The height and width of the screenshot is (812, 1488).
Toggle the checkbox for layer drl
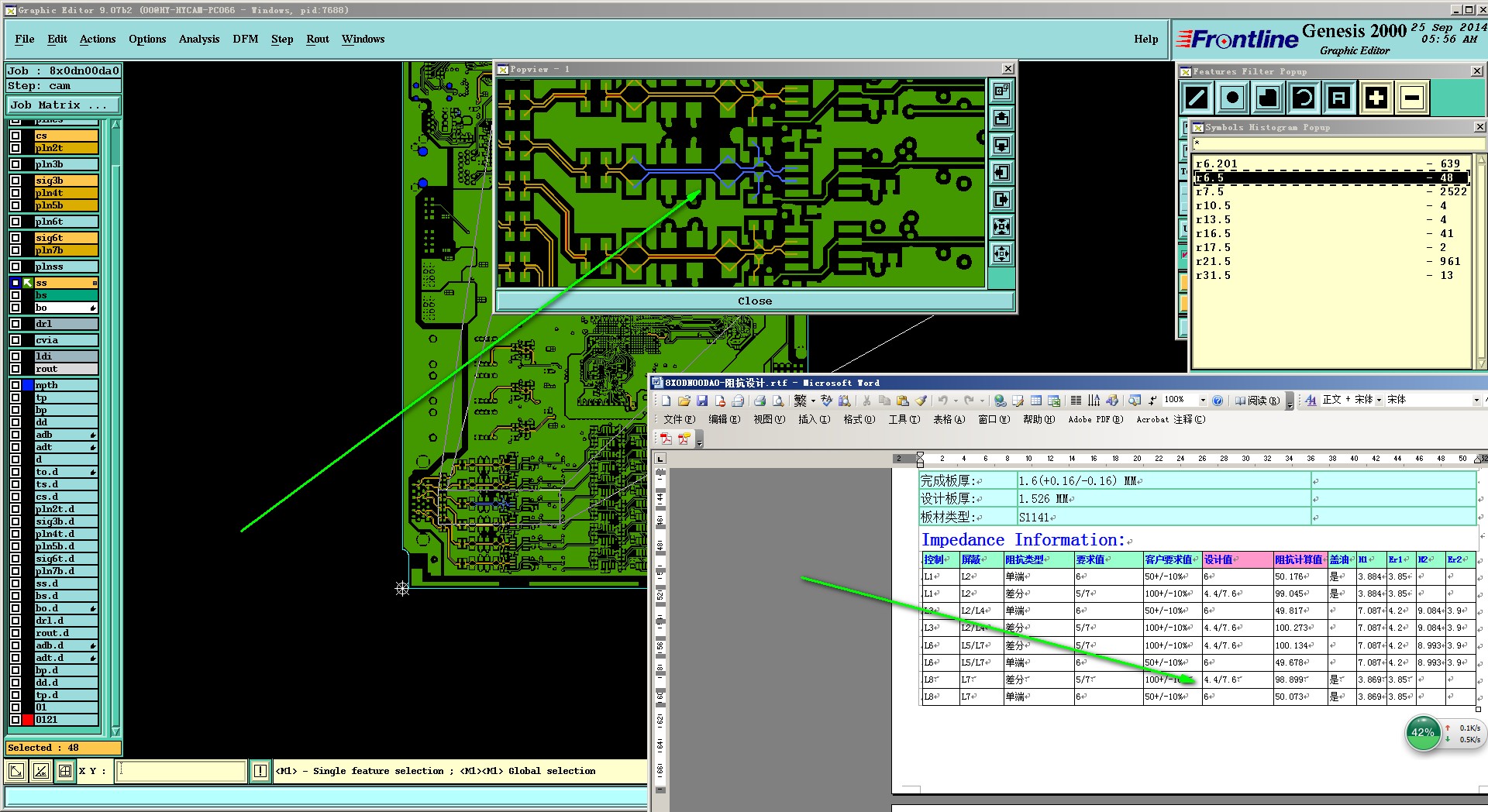point(15,324)
